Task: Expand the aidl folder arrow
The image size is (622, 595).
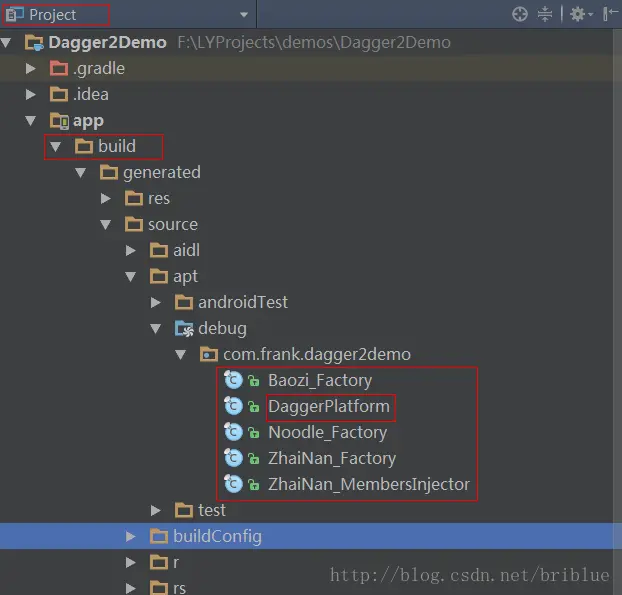Action: [131, 250]
